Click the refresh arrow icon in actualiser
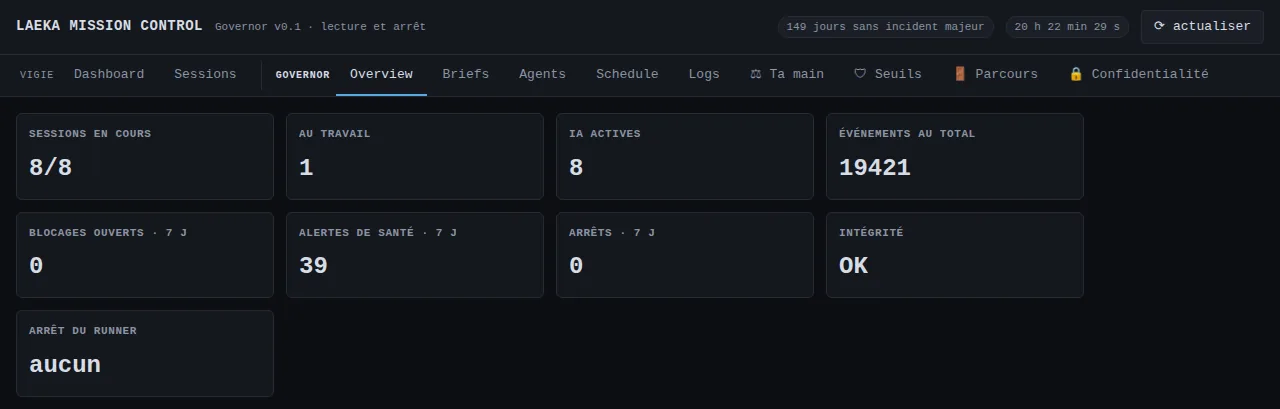 (x=1160, y=26)
